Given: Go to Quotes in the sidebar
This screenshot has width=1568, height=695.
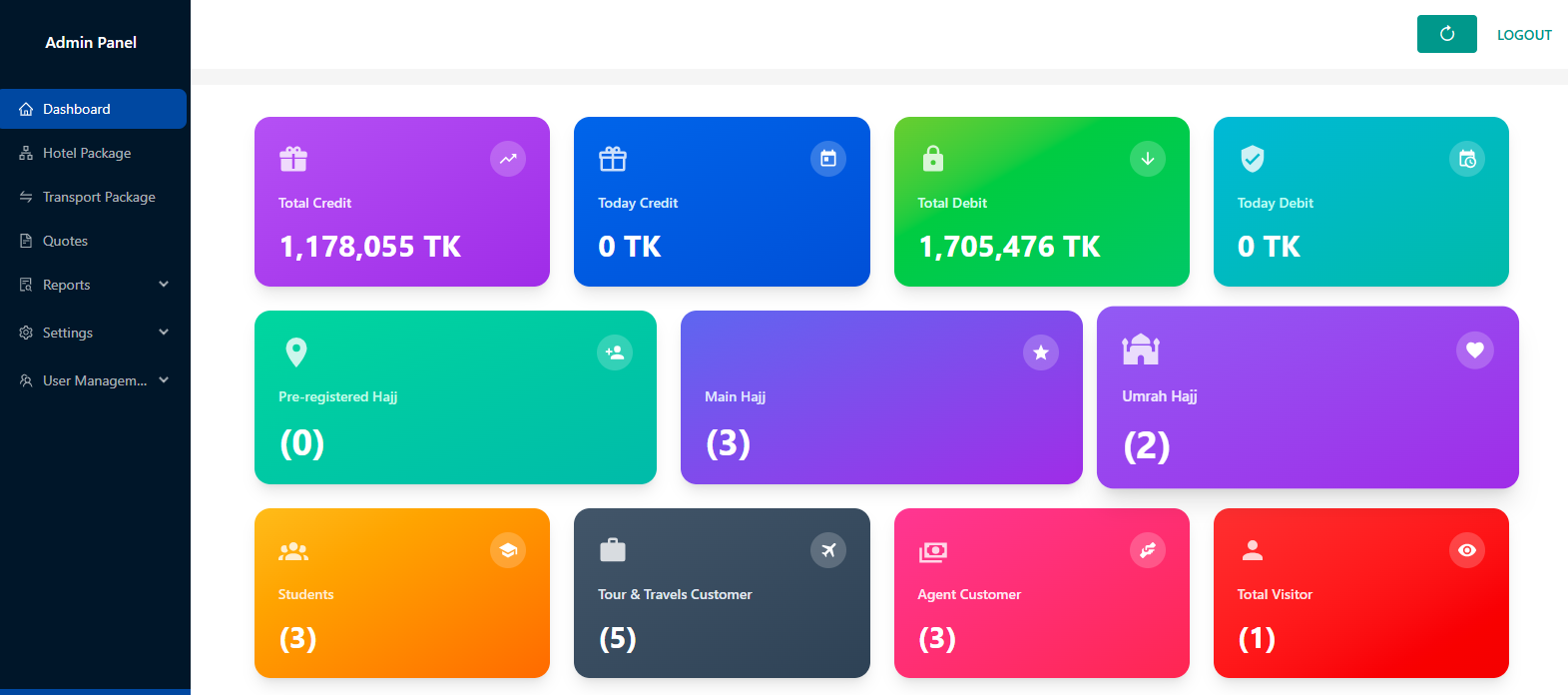Looking at the screenshot, I should tap(65, 241).
